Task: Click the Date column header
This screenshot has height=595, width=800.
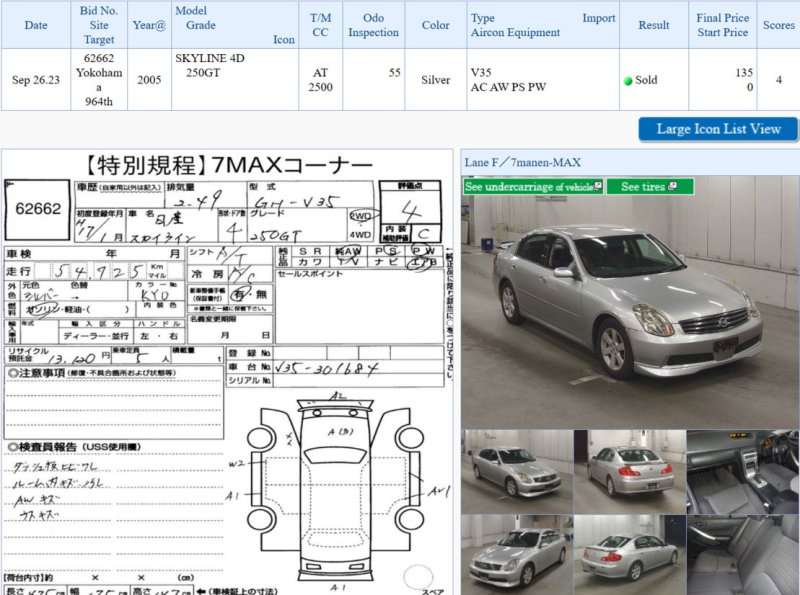Action: pos(35,25)
